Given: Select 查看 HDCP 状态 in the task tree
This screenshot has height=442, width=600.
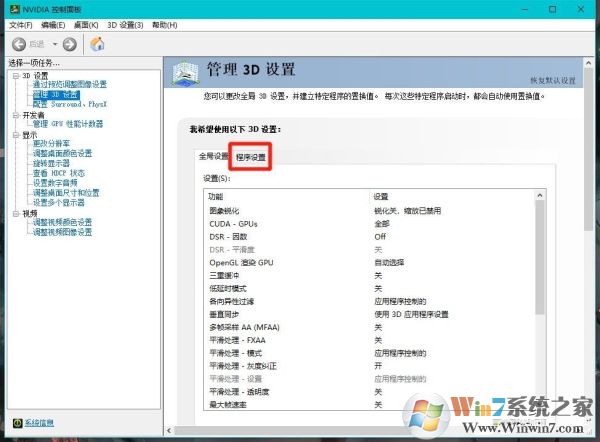Looking at the screenshot, I should [59, 173].
